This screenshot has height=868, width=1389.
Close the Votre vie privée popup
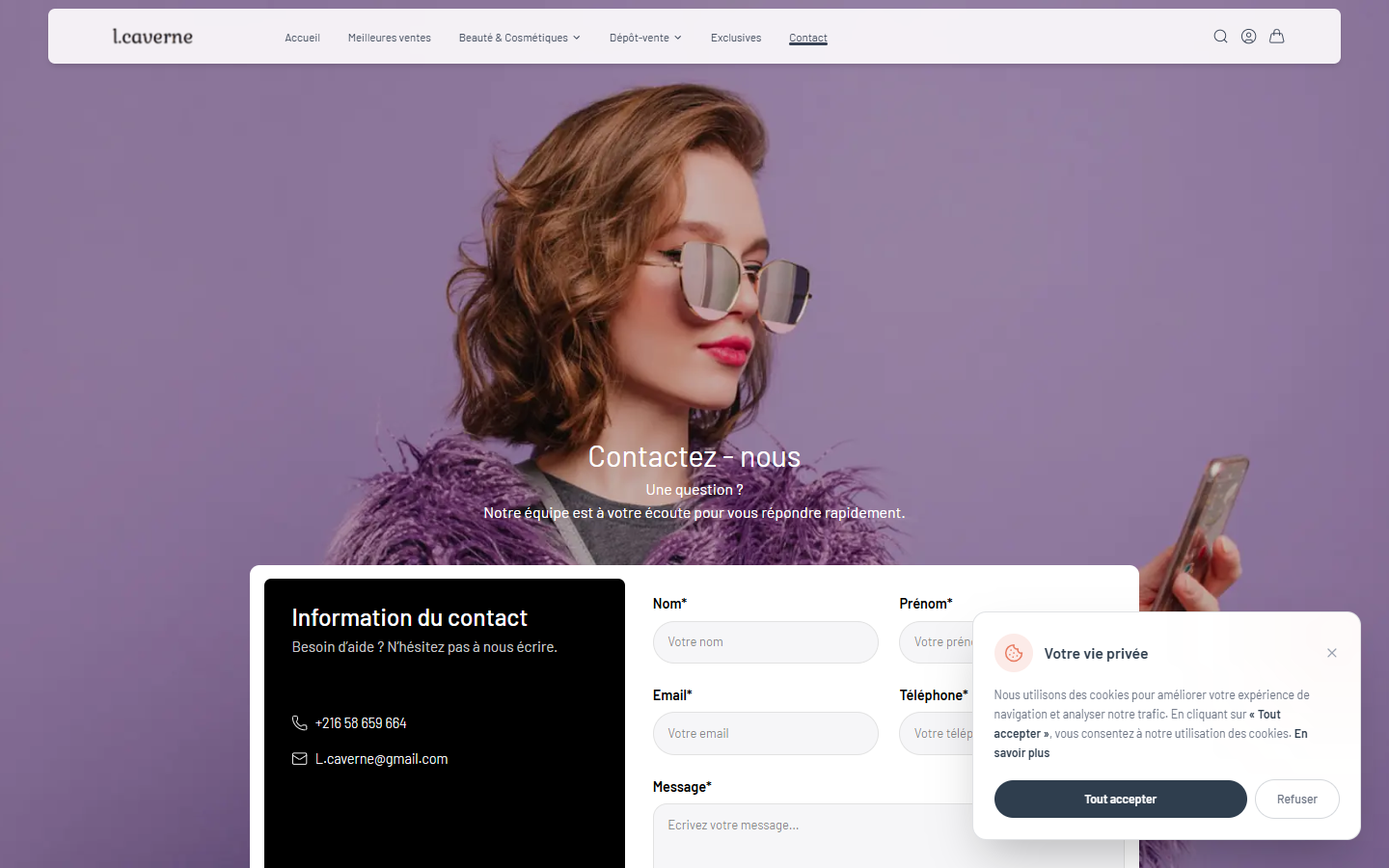(x=1331, y=653)
